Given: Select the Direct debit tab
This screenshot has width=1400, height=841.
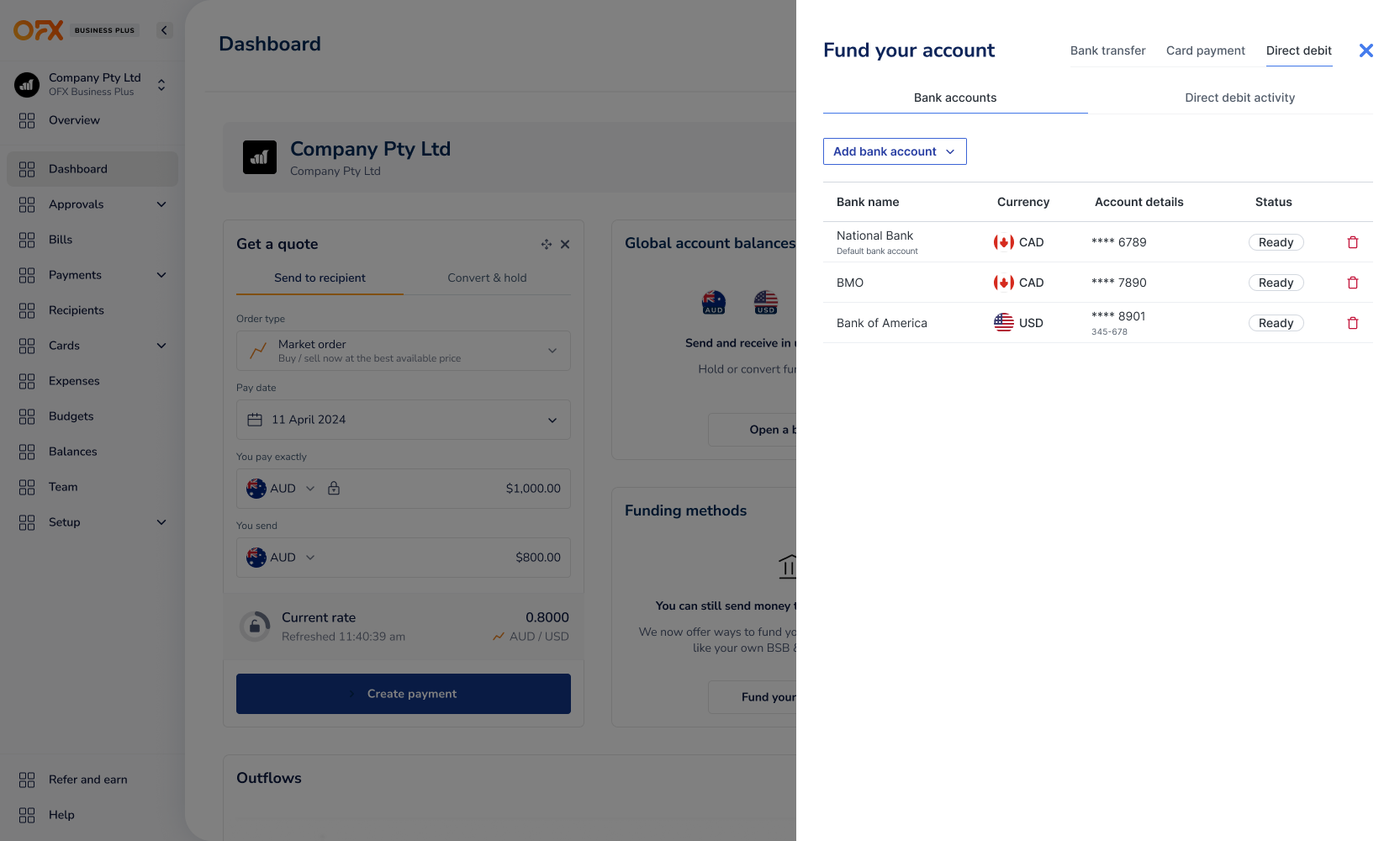Looking at the screenshot, I should [x=1299, y=50].
